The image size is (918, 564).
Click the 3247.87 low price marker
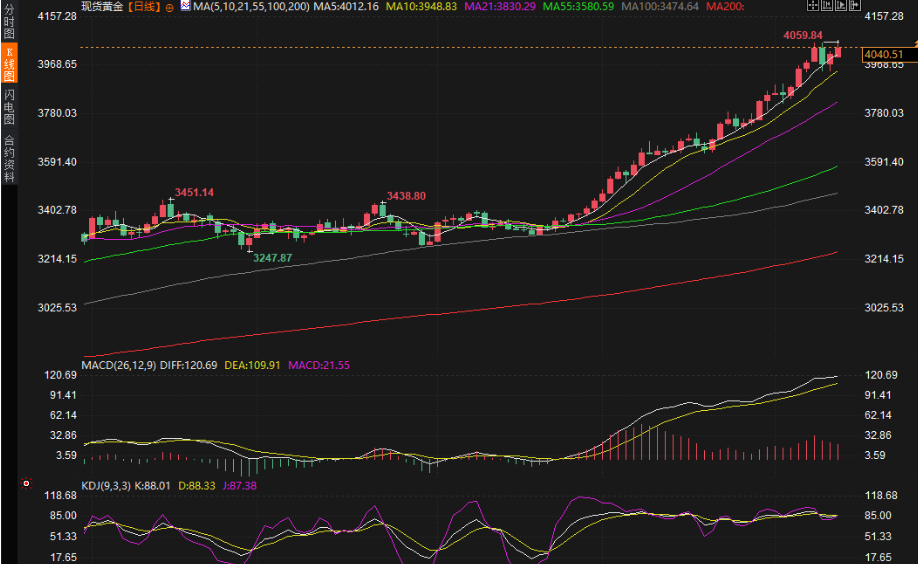[x=272, y=258]
